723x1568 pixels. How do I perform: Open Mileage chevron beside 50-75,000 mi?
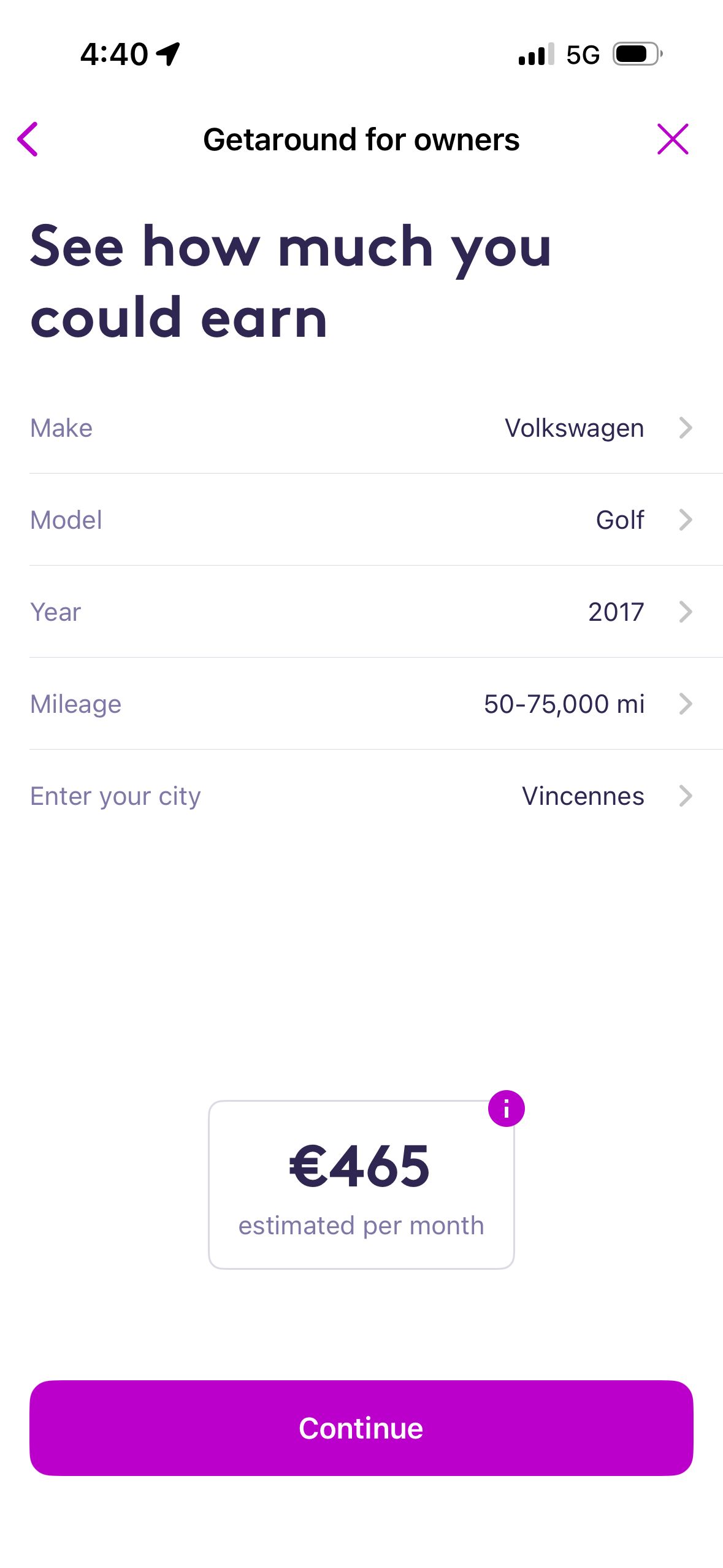686,704
